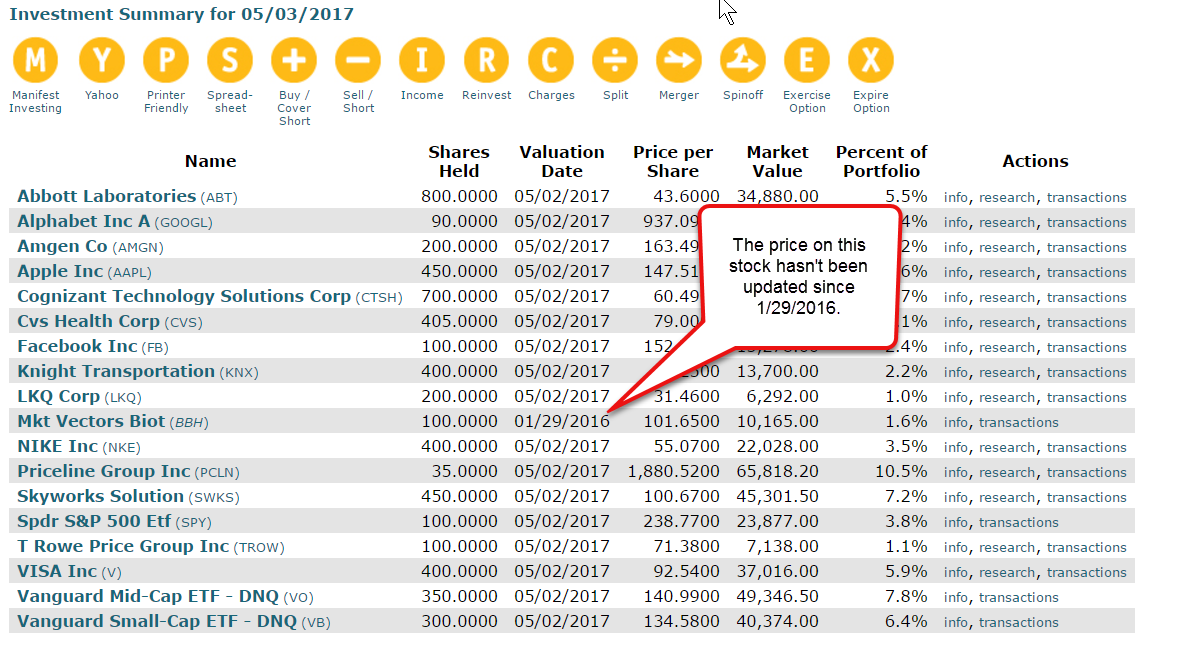Click research for Cognizant Technology Solutions
This screenshot has width=1189, height=651.
tap(1007, 297)
